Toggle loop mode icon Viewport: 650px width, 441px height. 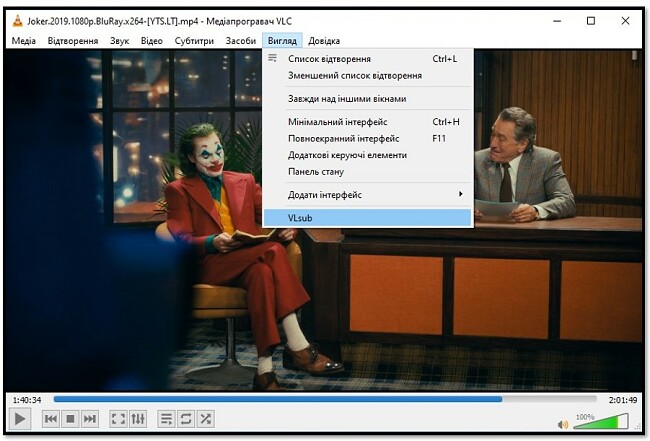click(x=186, y=419)
